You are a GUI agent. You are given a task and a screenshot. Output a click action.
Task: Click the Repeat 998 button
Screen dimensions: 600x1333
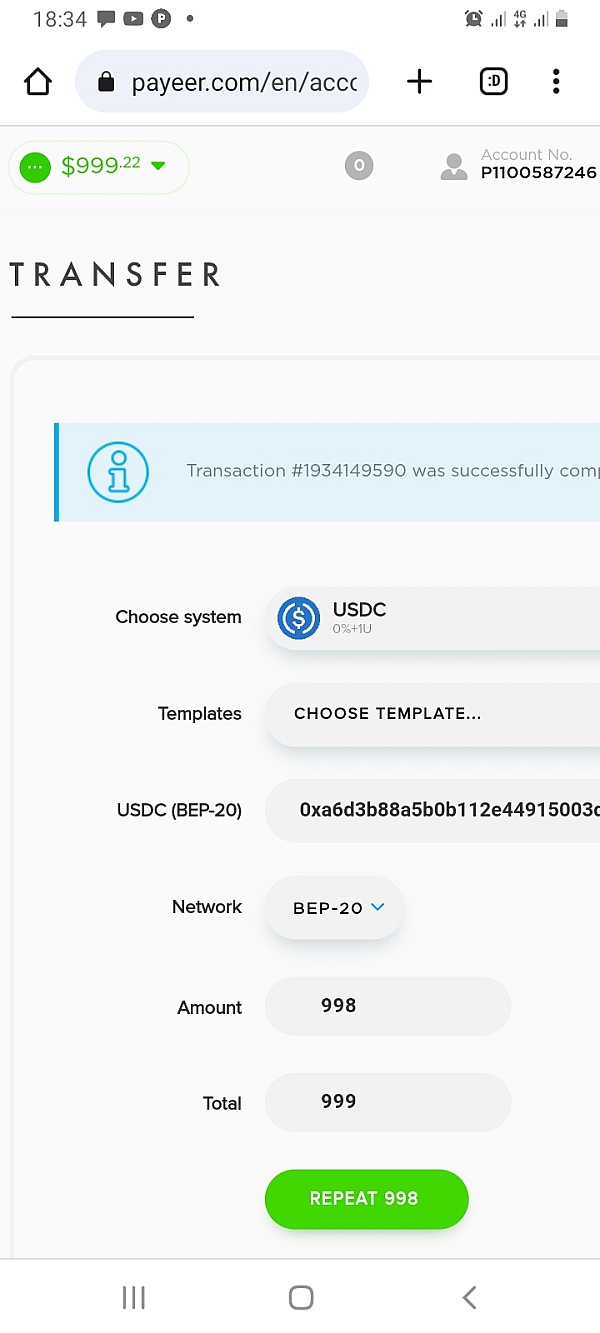366,1199
